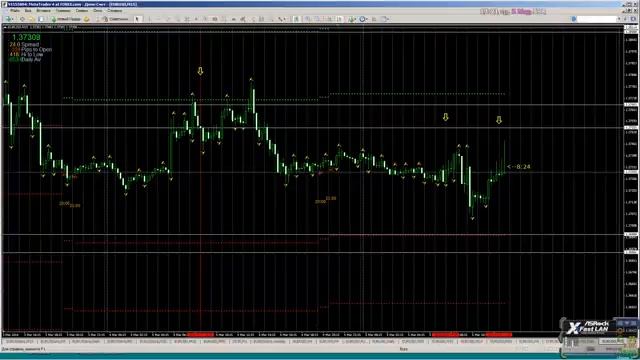The width and height of the screenshot is (640, 360).
Task: Select the cursor arrow tool
Action: (x=138, y=19)
